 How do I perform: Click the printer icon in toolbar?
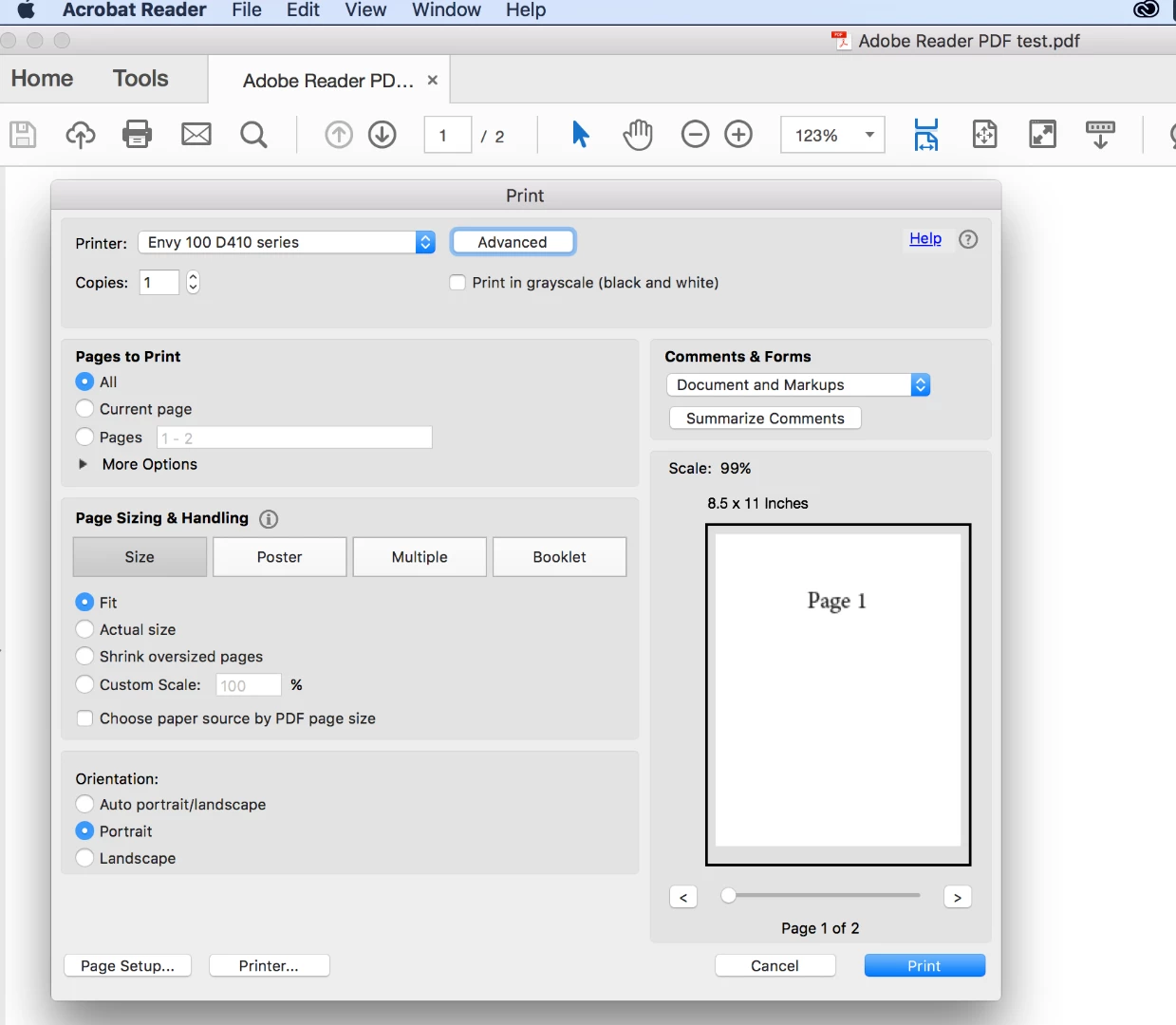click(x=138, y=135)
